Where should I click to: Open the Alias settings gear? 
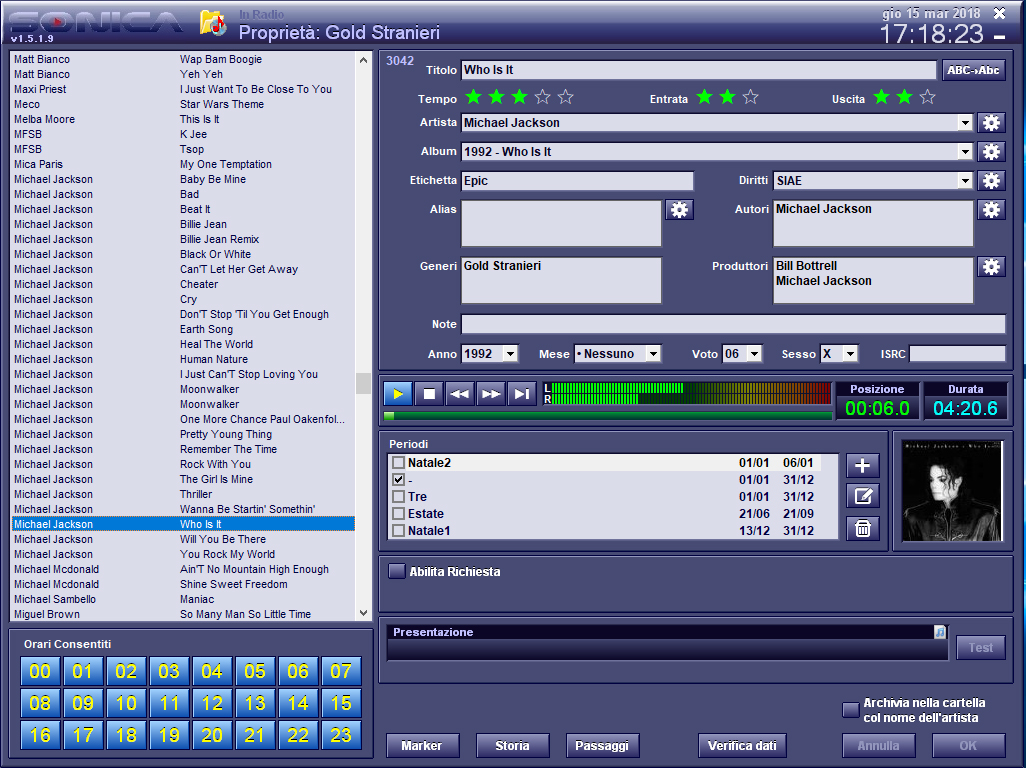click(679, 209)
